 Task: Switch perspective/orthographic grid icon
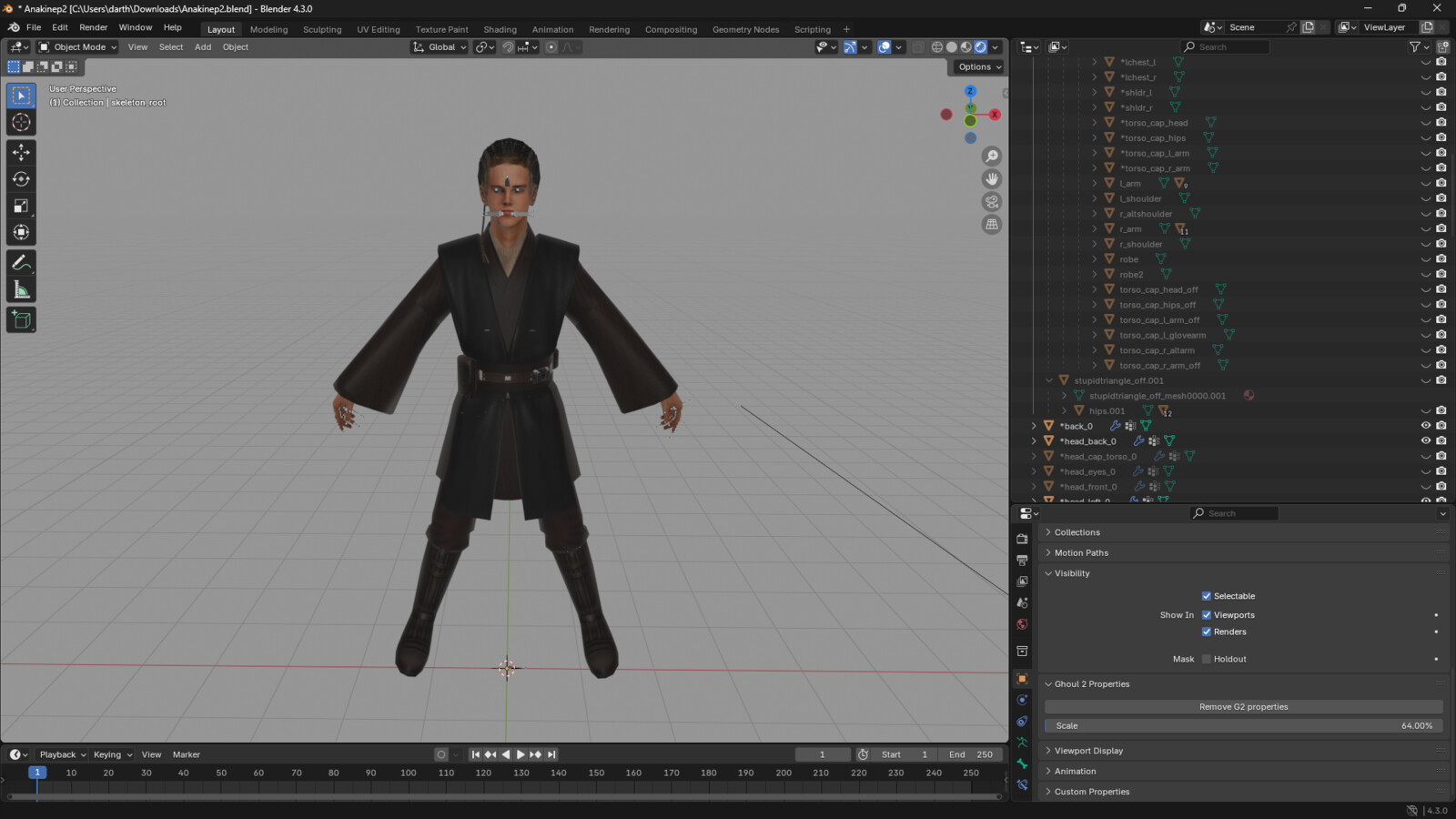click(992, 225)
